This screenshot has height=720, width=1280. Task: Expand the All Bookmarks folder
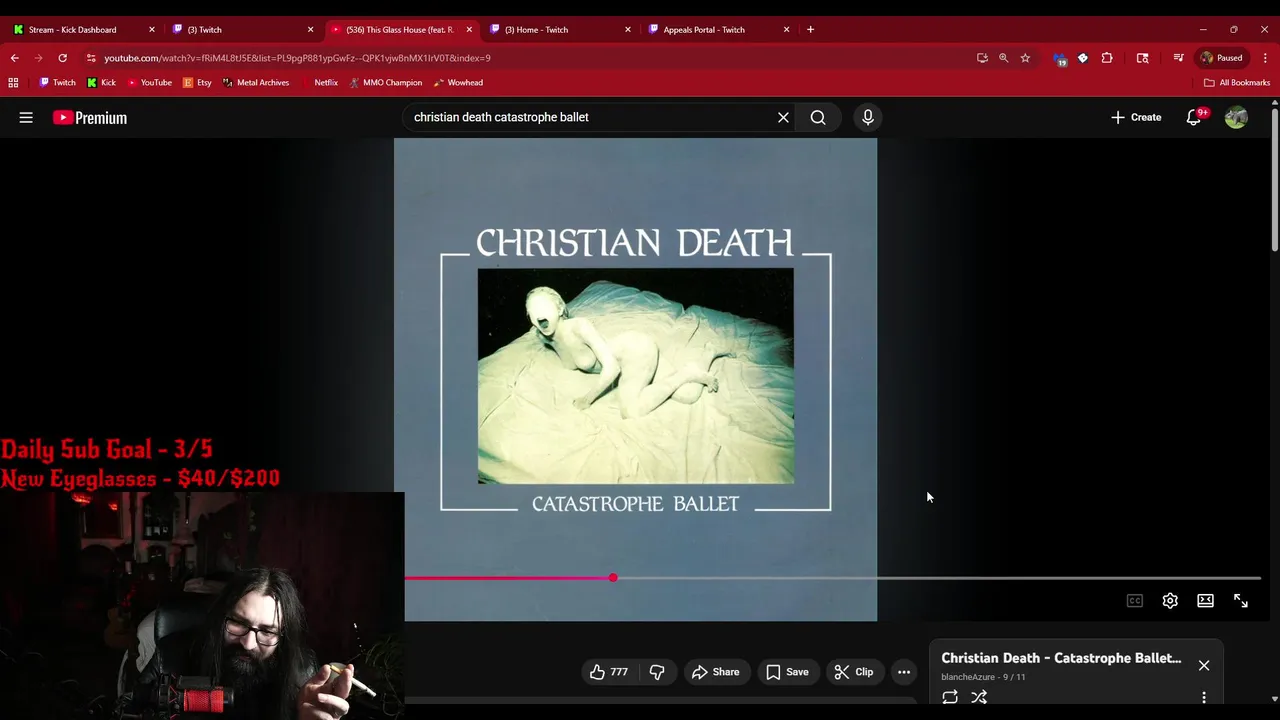(x=1237, y=83)
